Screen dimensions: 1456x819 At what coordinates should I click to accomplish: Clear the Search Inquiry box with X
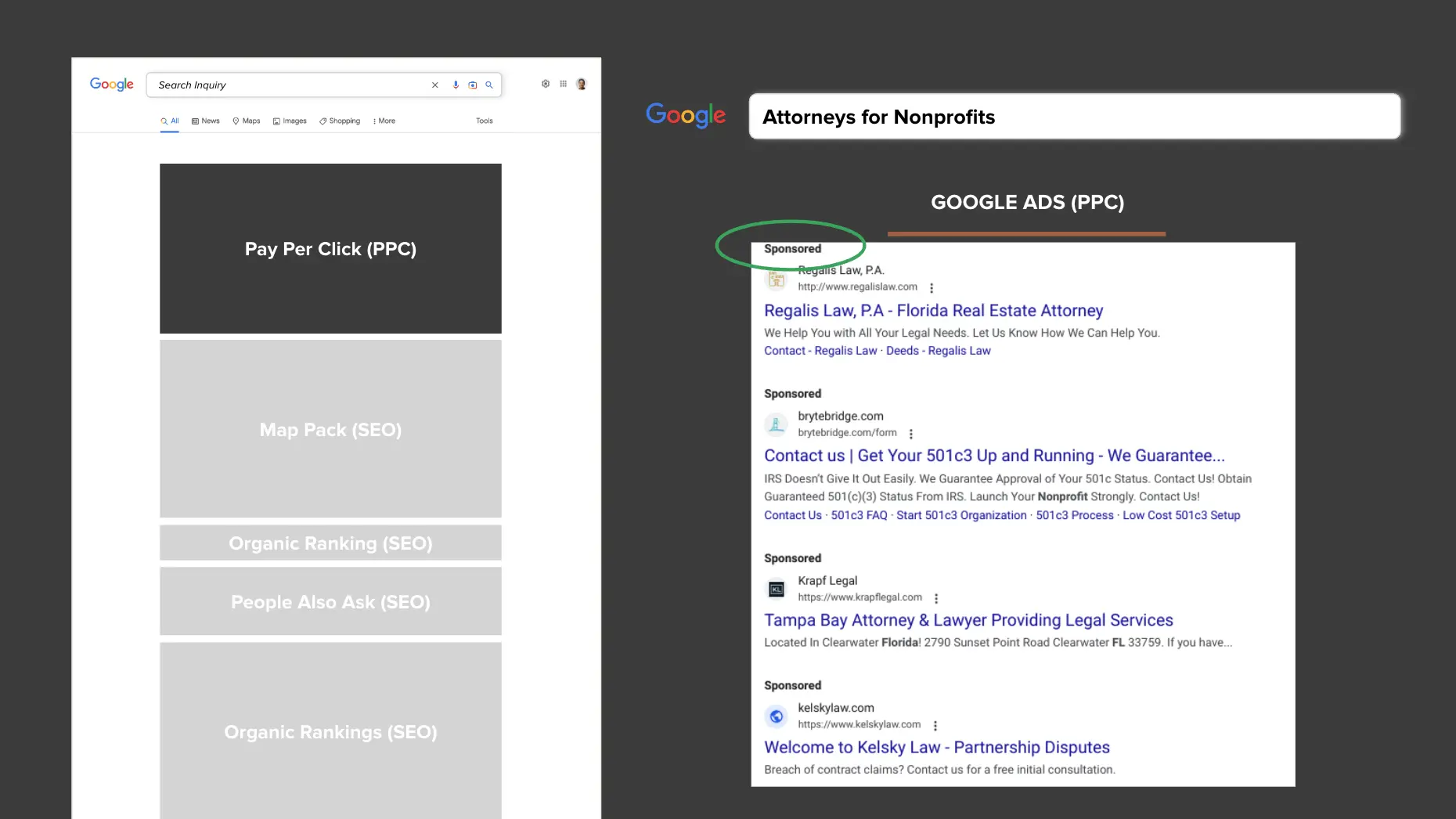click(x=435, y=85)
